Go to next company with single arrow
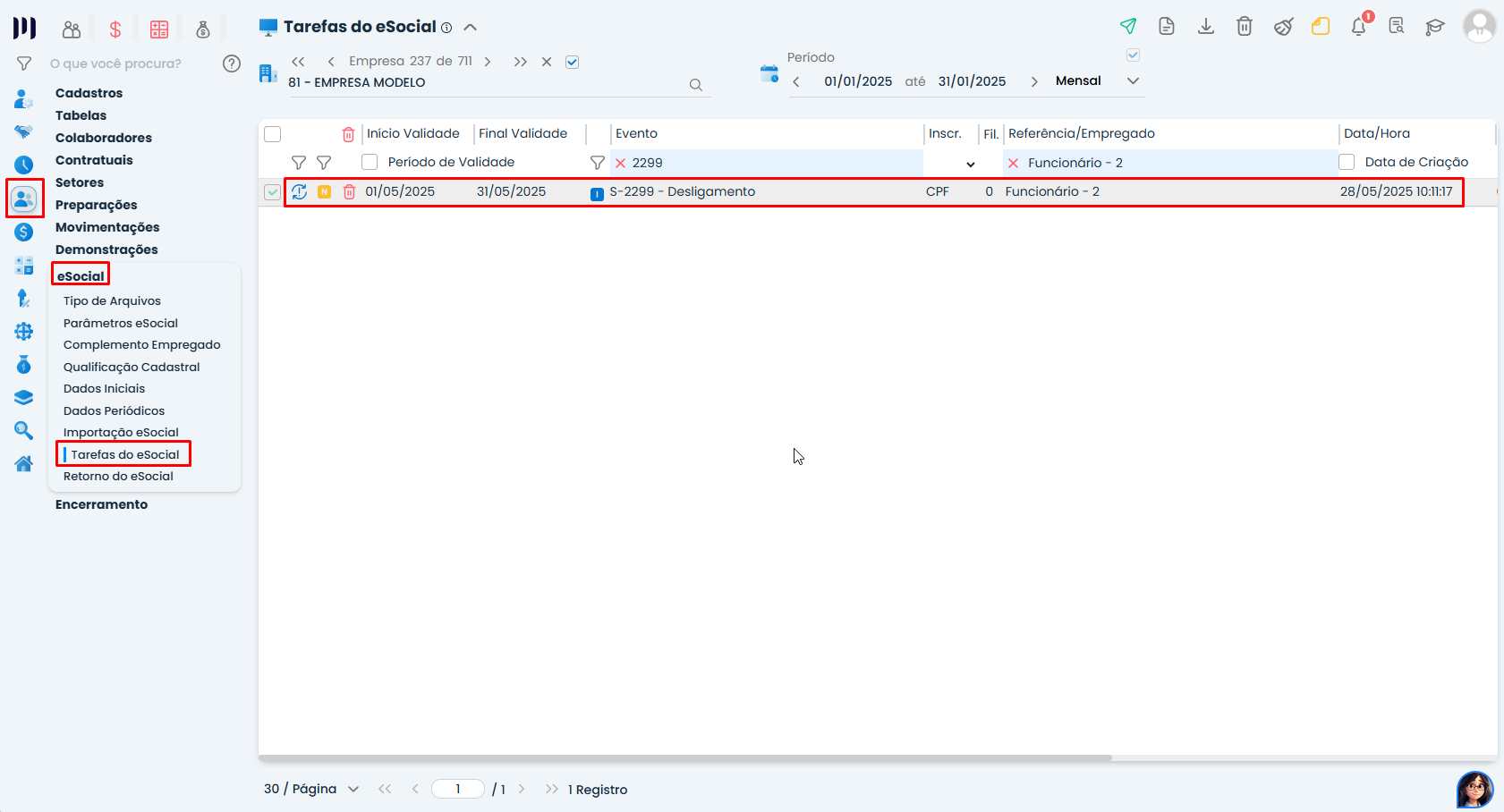This screenshot has width=1504, height=812. [488, 62]
